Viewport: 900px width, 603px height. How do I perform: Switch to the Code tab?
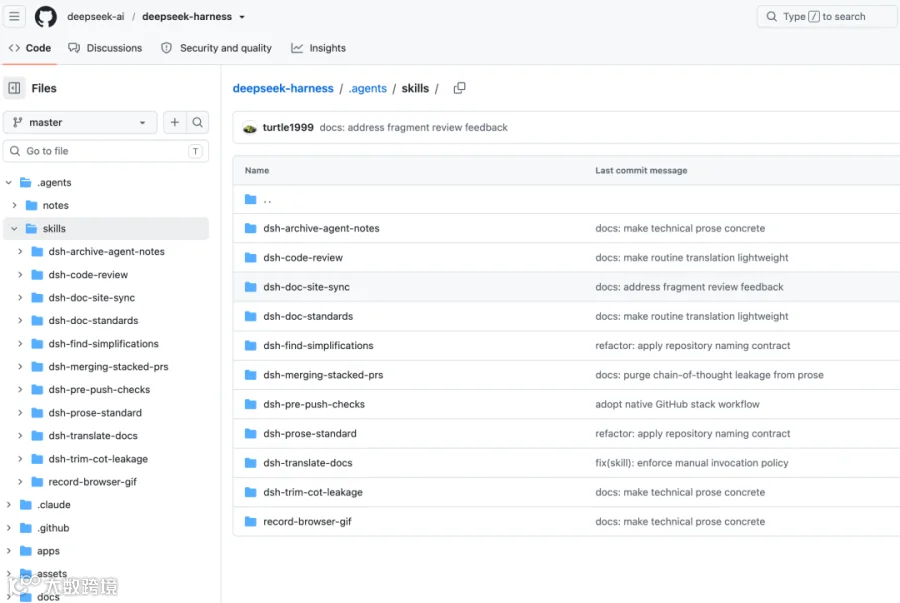click(30, 48)
